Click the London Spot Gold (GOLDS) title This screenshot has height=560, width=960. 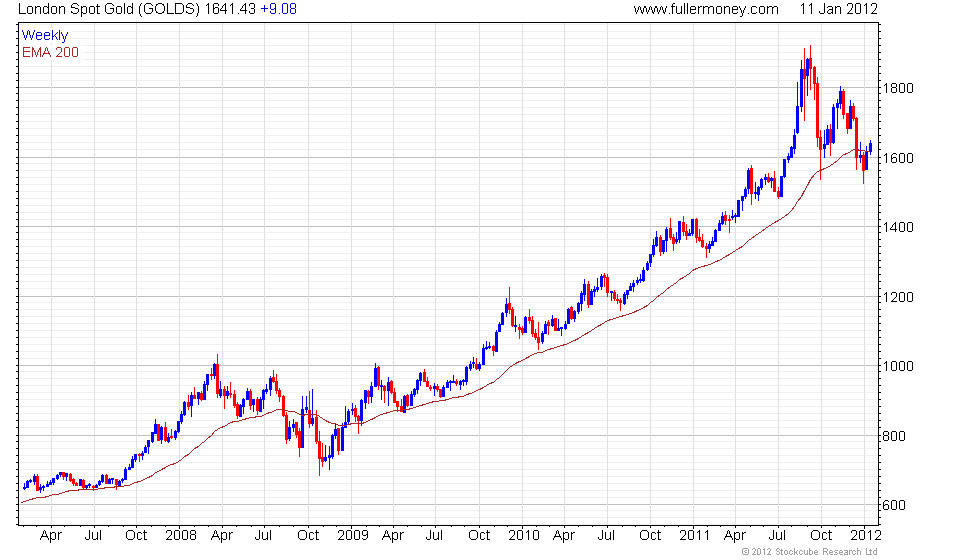[x=109, y=9]
